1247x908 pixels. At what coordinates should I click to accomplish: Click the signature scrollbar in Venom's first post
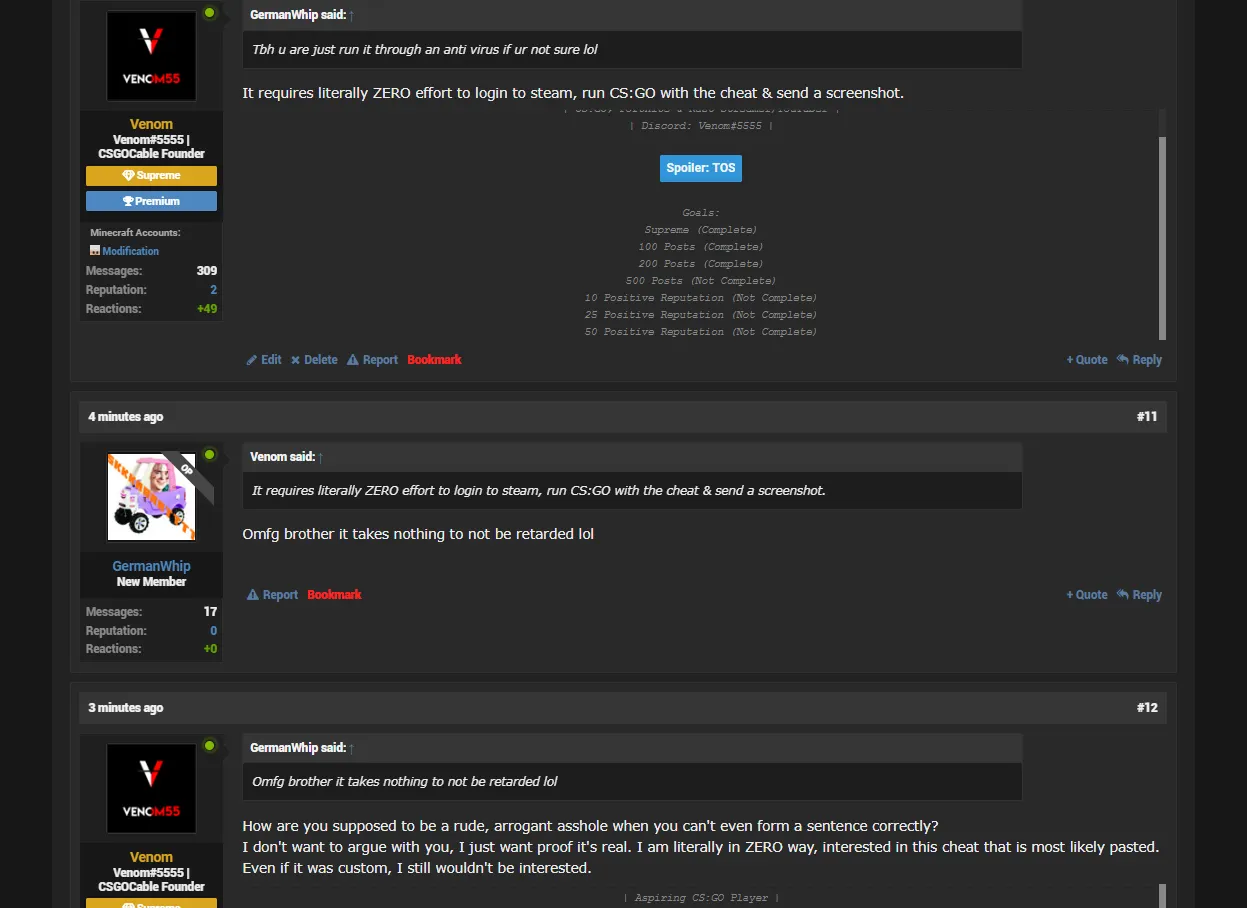[x=1162, y=238]
